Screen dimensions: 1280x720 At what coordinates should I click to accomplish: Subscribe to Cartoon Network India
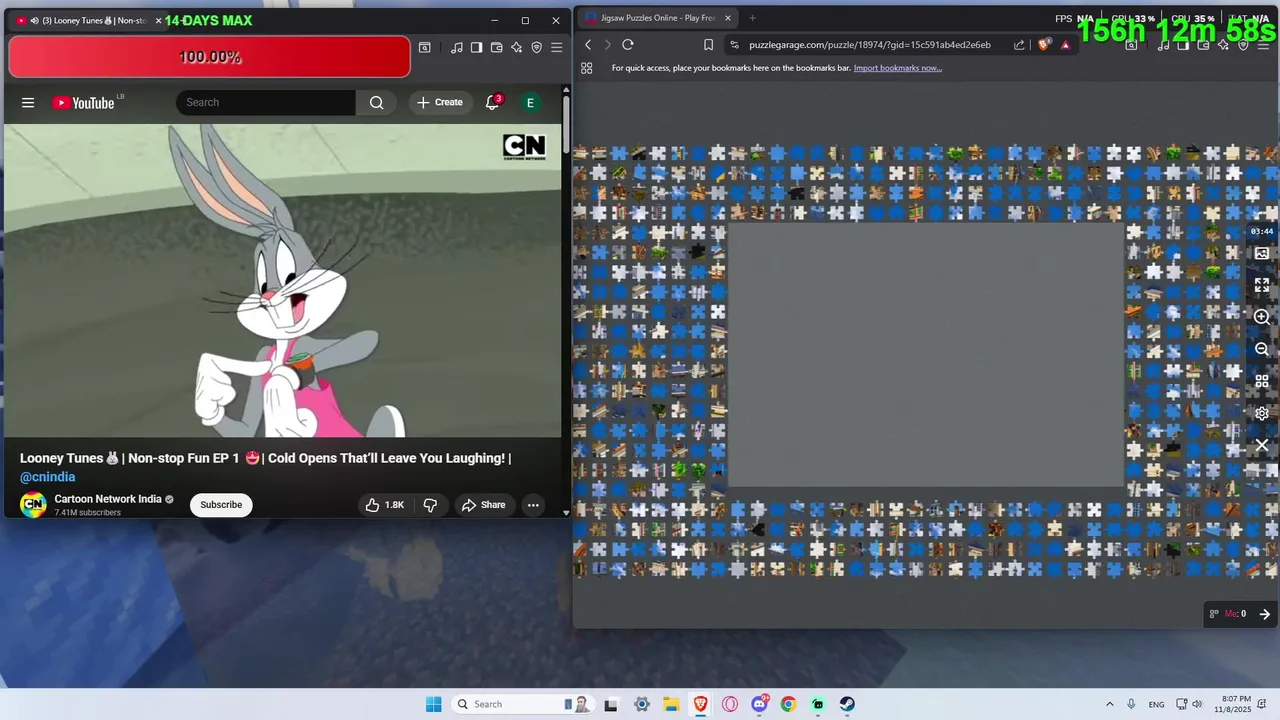tap(221, 505)
